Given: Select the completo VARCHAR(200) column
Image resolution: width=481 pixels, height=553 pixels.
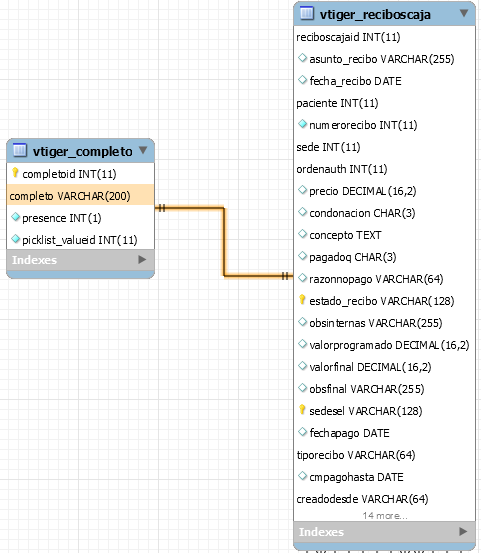Looking at the screenshot, I should click(80, 195).
